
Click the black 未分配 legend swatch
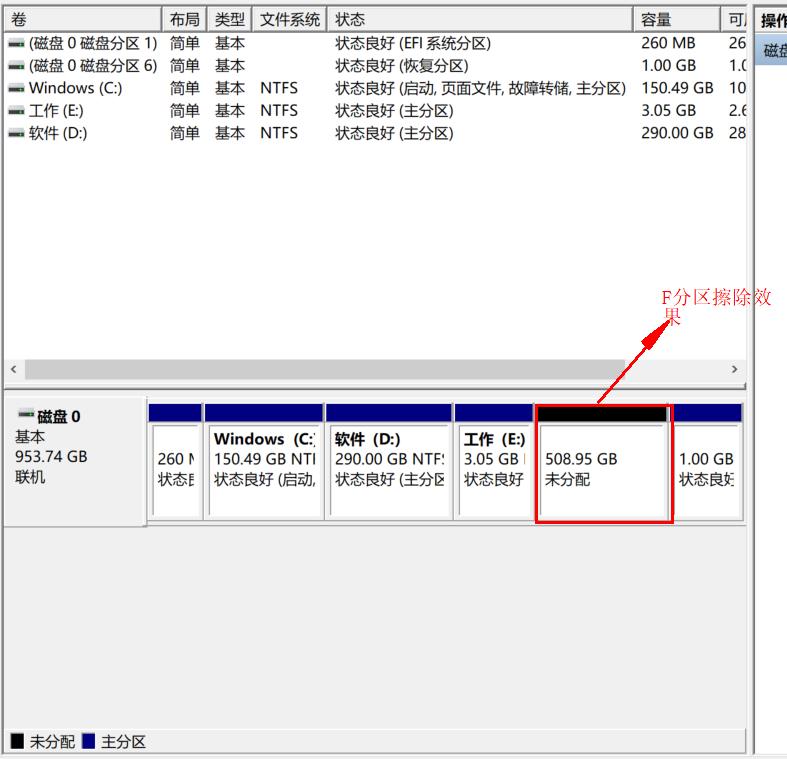(17, 741)
